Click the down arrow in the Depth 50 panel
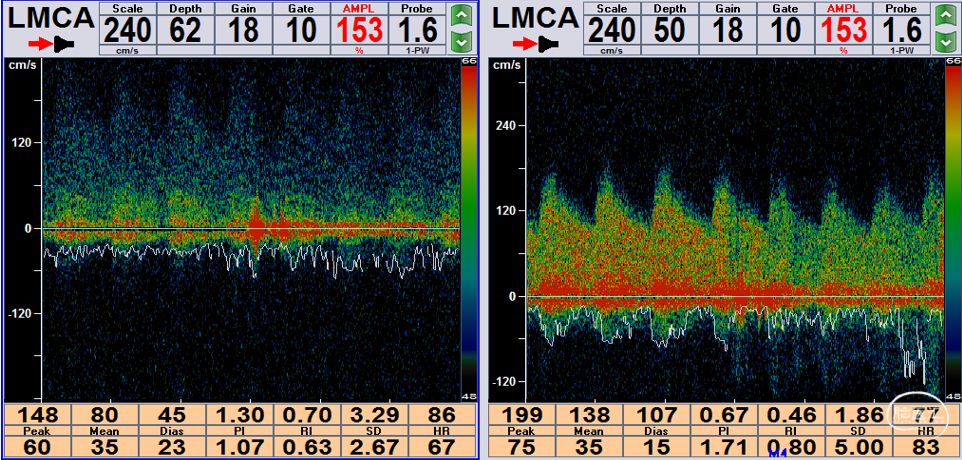Image resolution: width=962 pixels, height=460 pixels. point(947,42)
